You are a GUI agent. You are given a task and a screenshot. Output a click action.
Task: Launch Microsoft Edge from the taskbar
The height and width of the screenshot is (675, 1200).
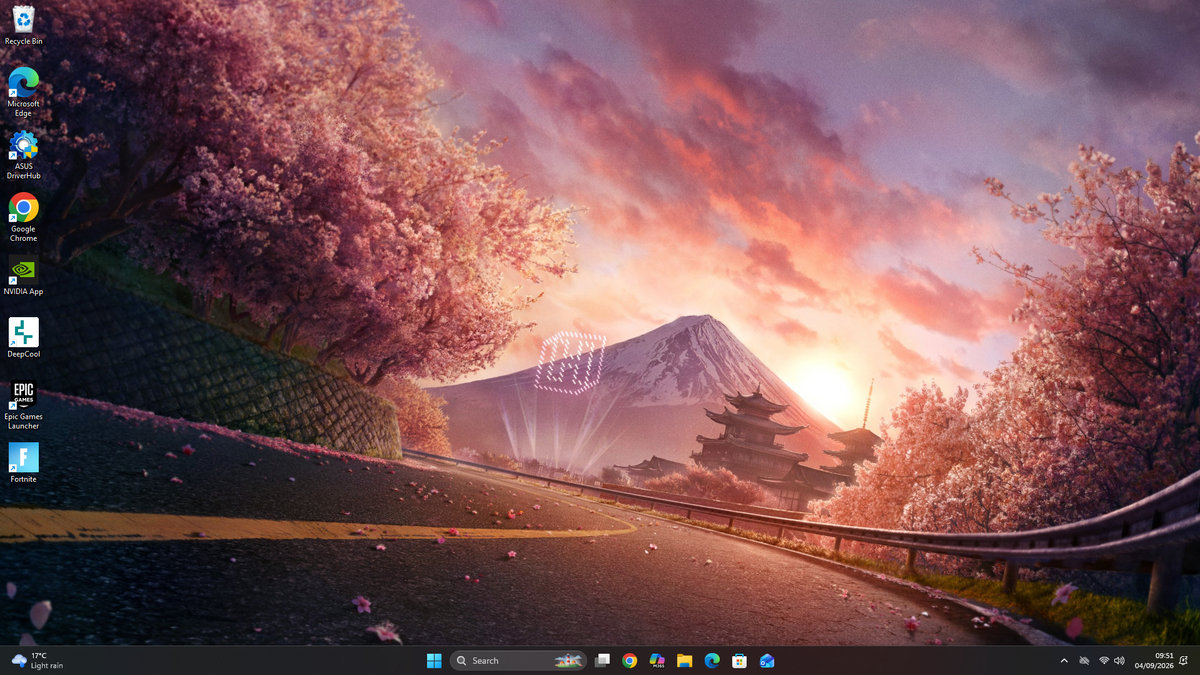712,660
